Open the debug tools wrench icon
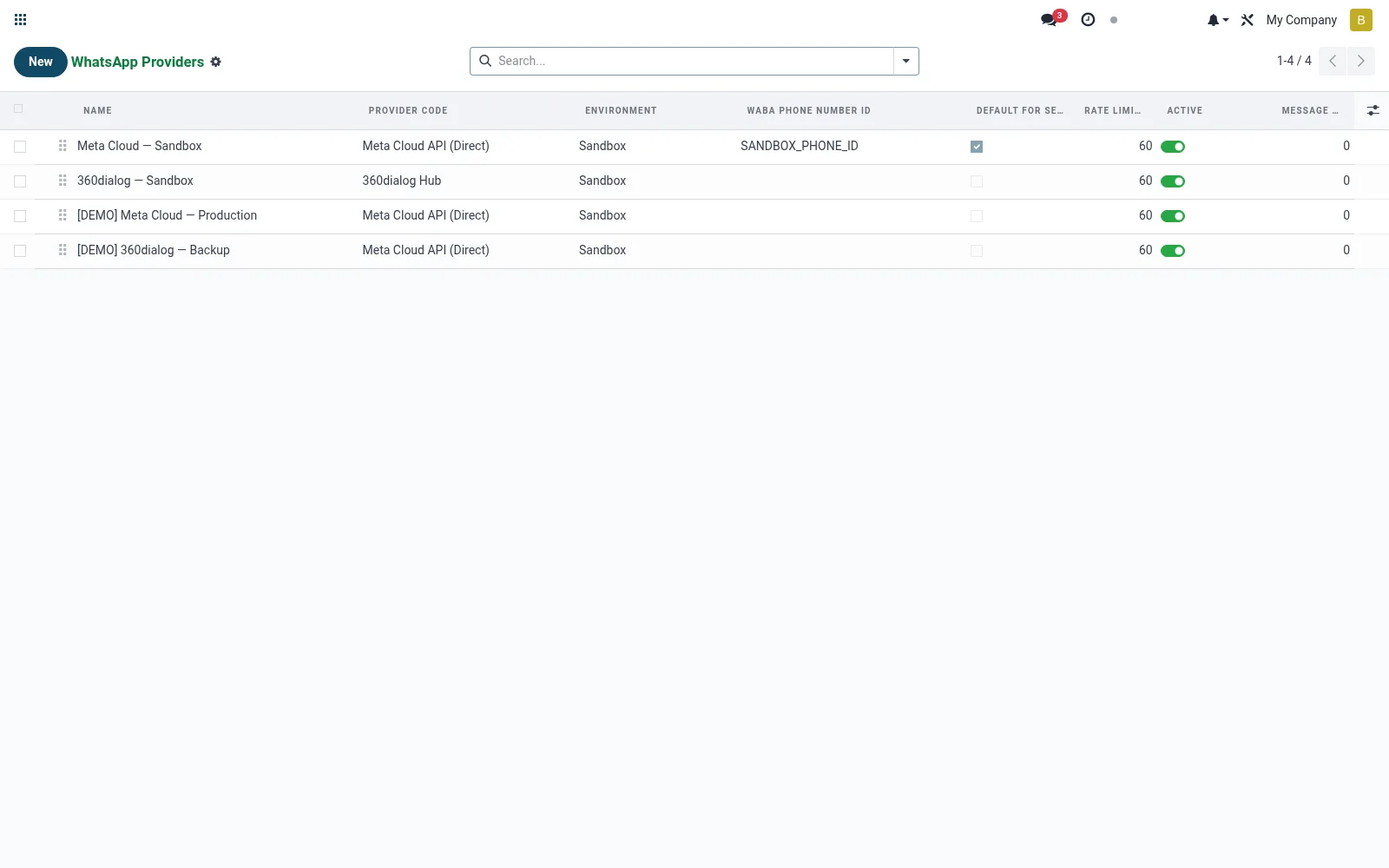Image resolution: width=1389 pixels, height=868 pixels. point(1247,20)
